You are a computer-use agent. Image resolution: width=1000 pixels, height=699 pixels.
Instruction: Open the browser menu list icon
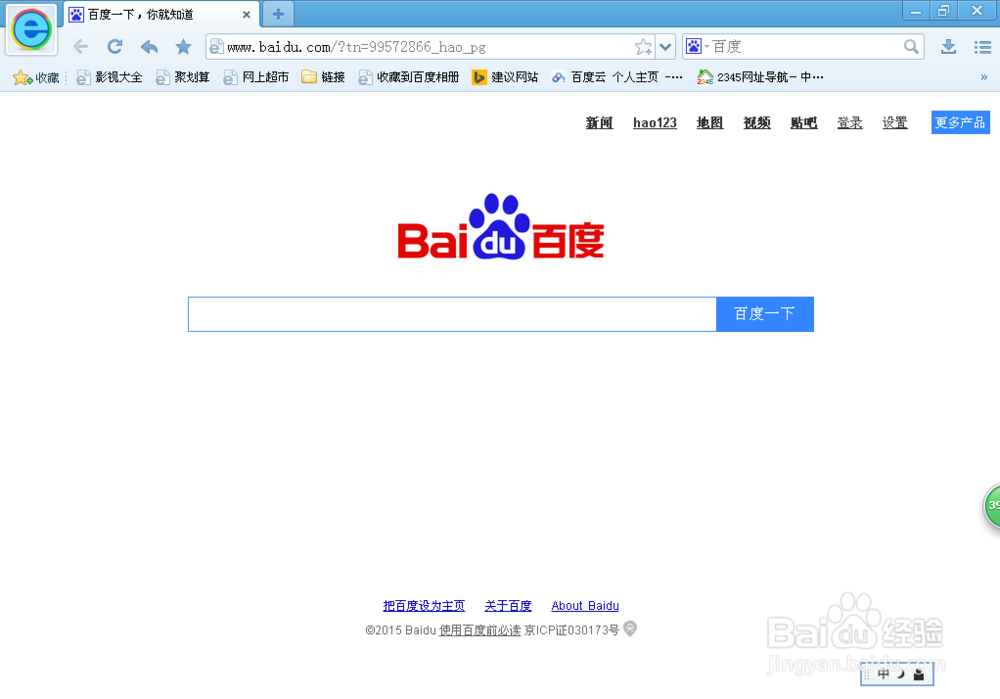[983, 46]
